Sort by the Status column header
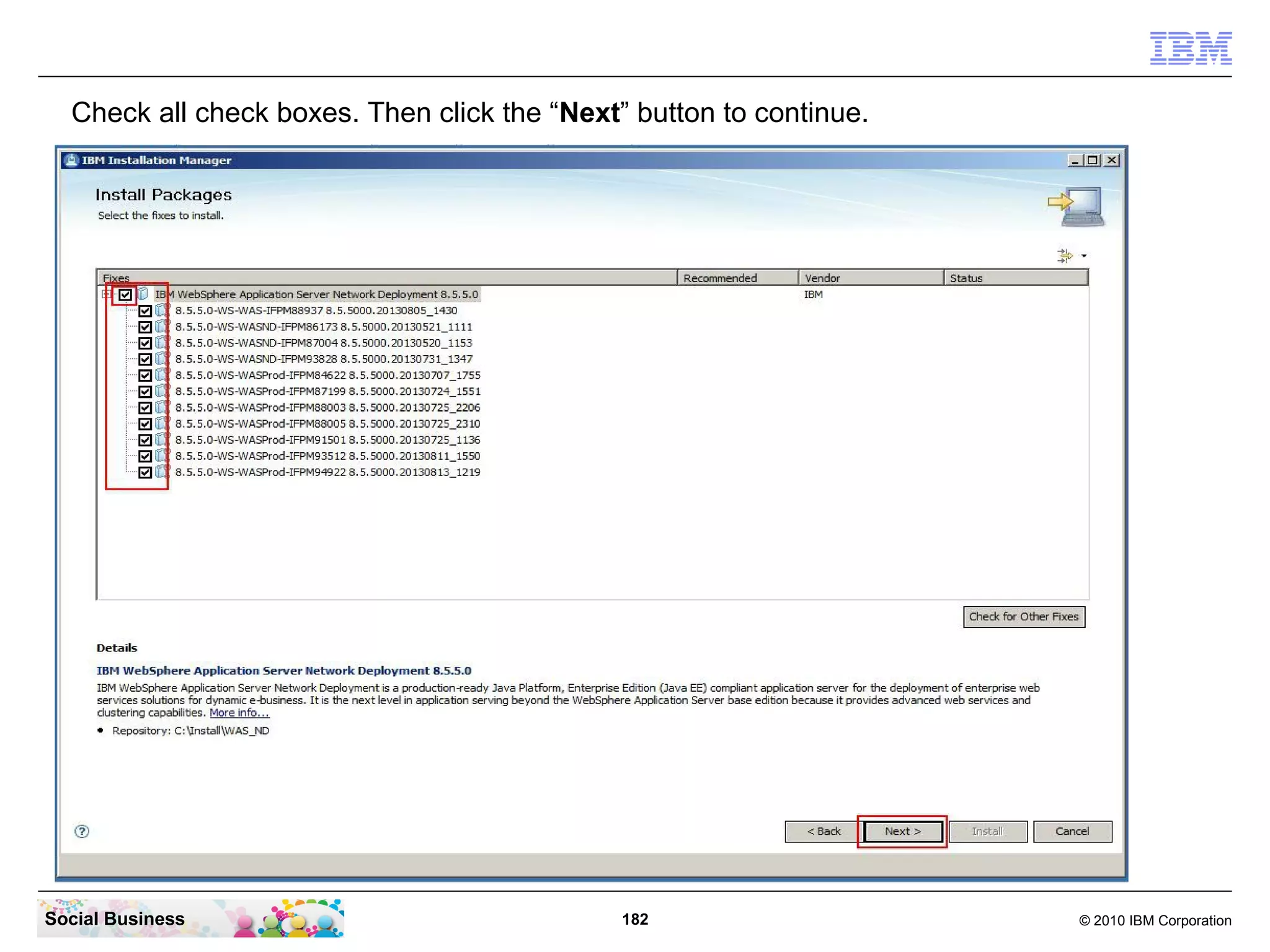The width and height of the screenshot is (1270, 952). point(1016,278)
